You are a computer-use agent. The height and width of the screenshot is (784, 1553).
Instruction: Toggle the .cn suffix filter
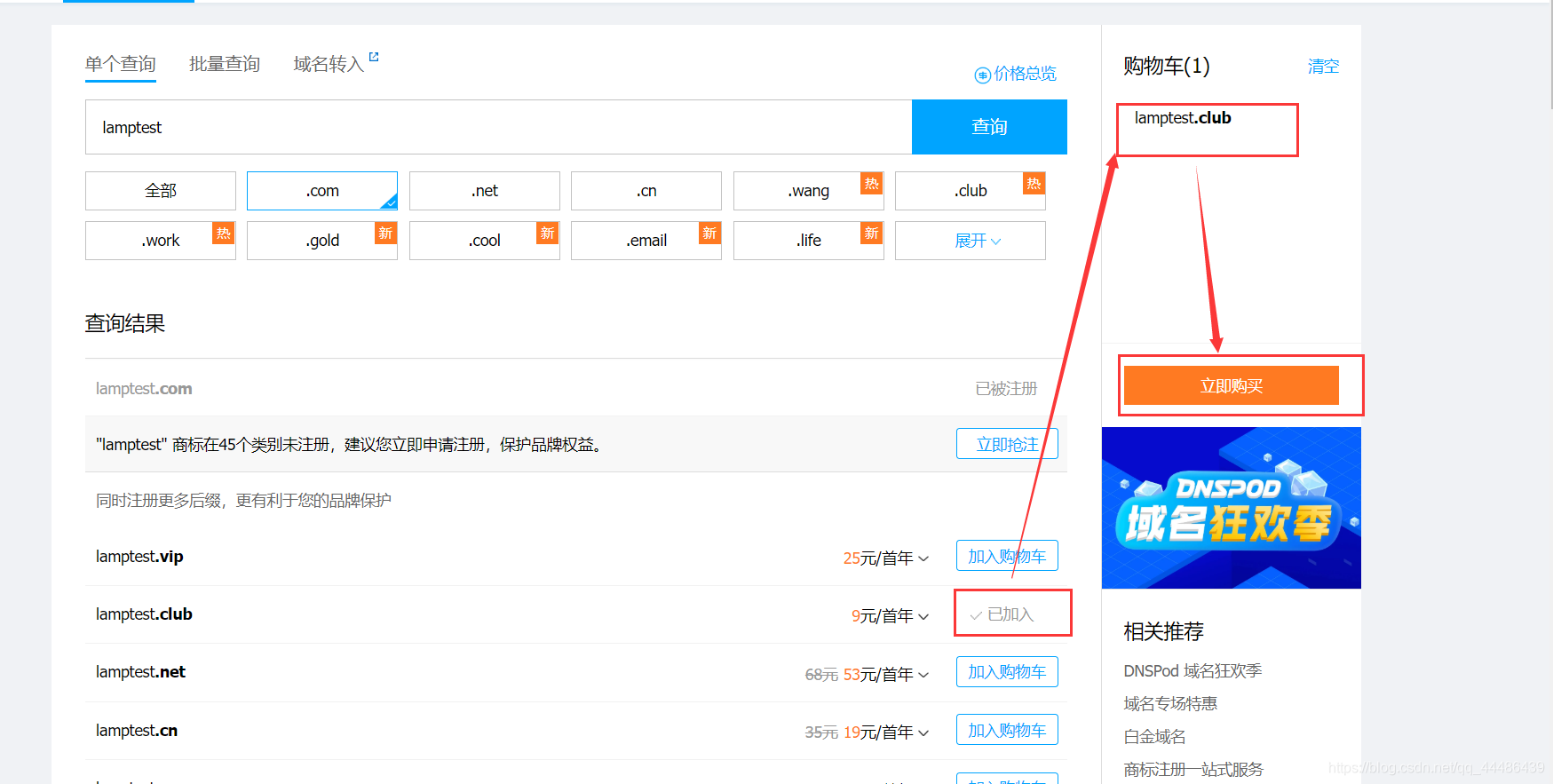pos(646,191)
